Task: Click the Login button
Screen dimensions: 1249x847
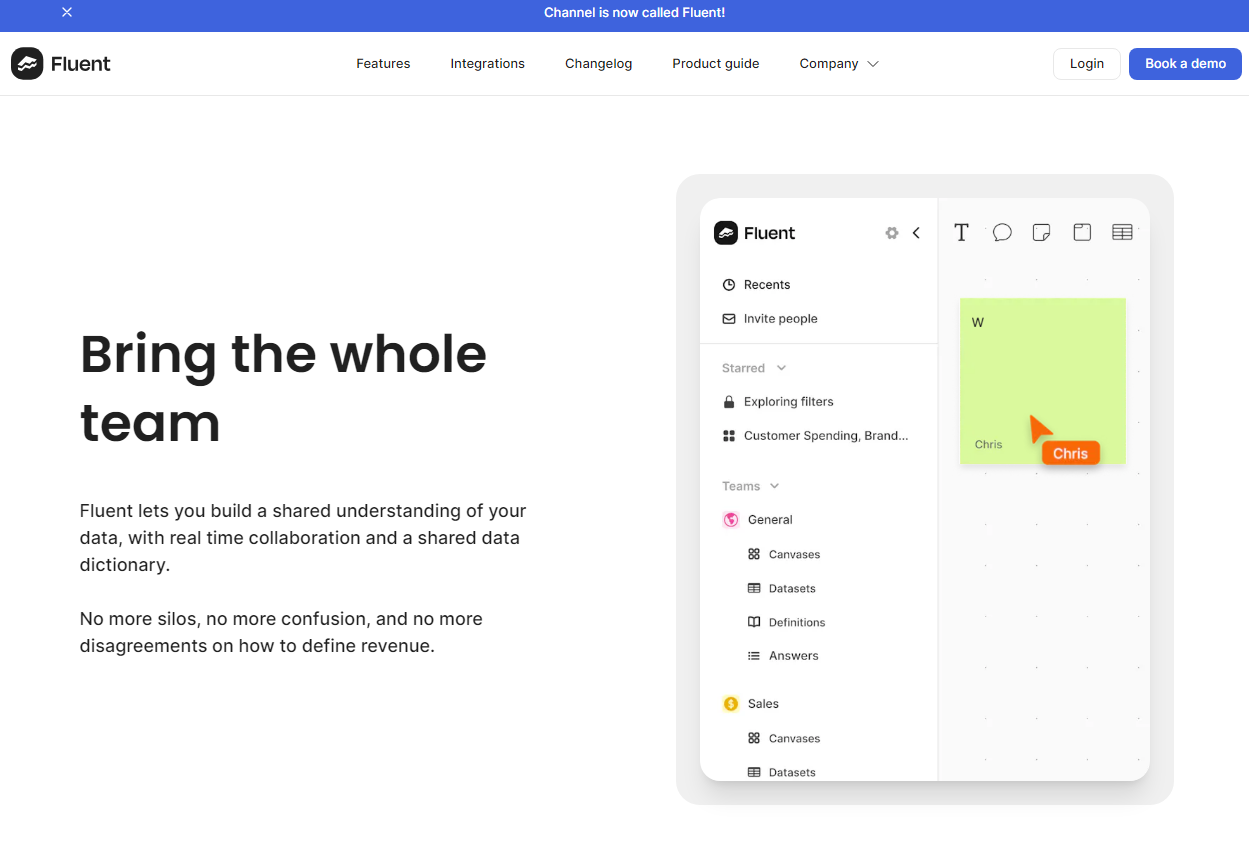Action: pos(1086,63)
